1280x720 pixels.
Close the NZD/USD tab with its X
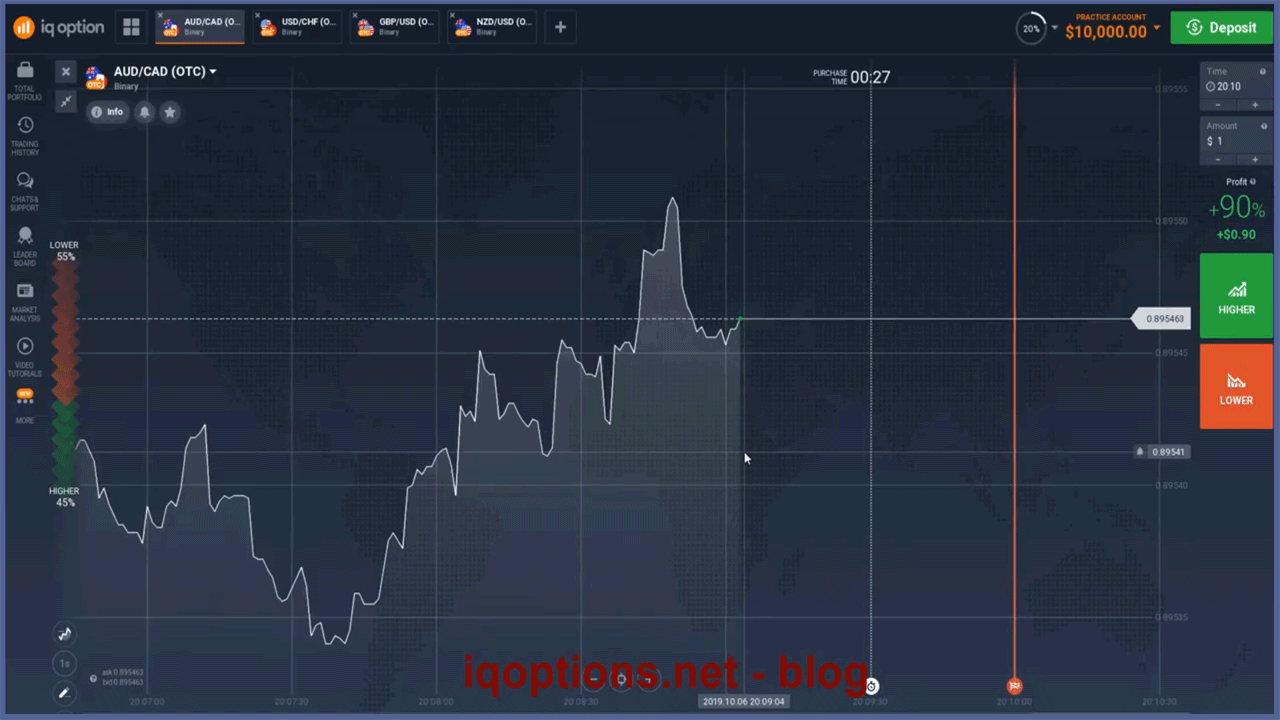pyautogui.click(x=453, y=17)
